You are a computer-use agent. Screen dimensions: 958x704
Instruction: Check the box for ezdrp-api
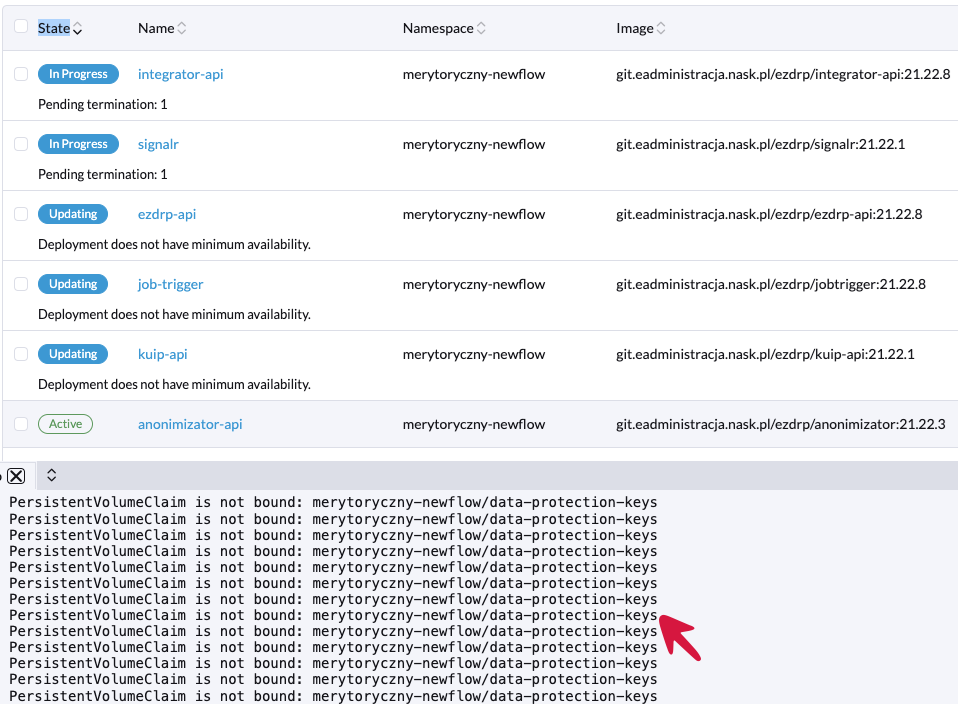click(x=21, y=214)
